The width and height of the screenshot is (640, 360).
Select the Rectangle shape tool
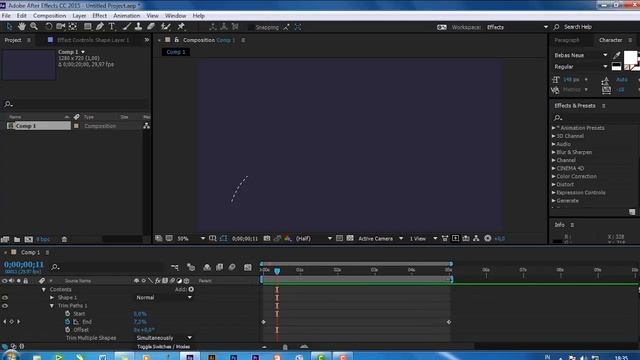pyautogui.click(x=87, y=27)
